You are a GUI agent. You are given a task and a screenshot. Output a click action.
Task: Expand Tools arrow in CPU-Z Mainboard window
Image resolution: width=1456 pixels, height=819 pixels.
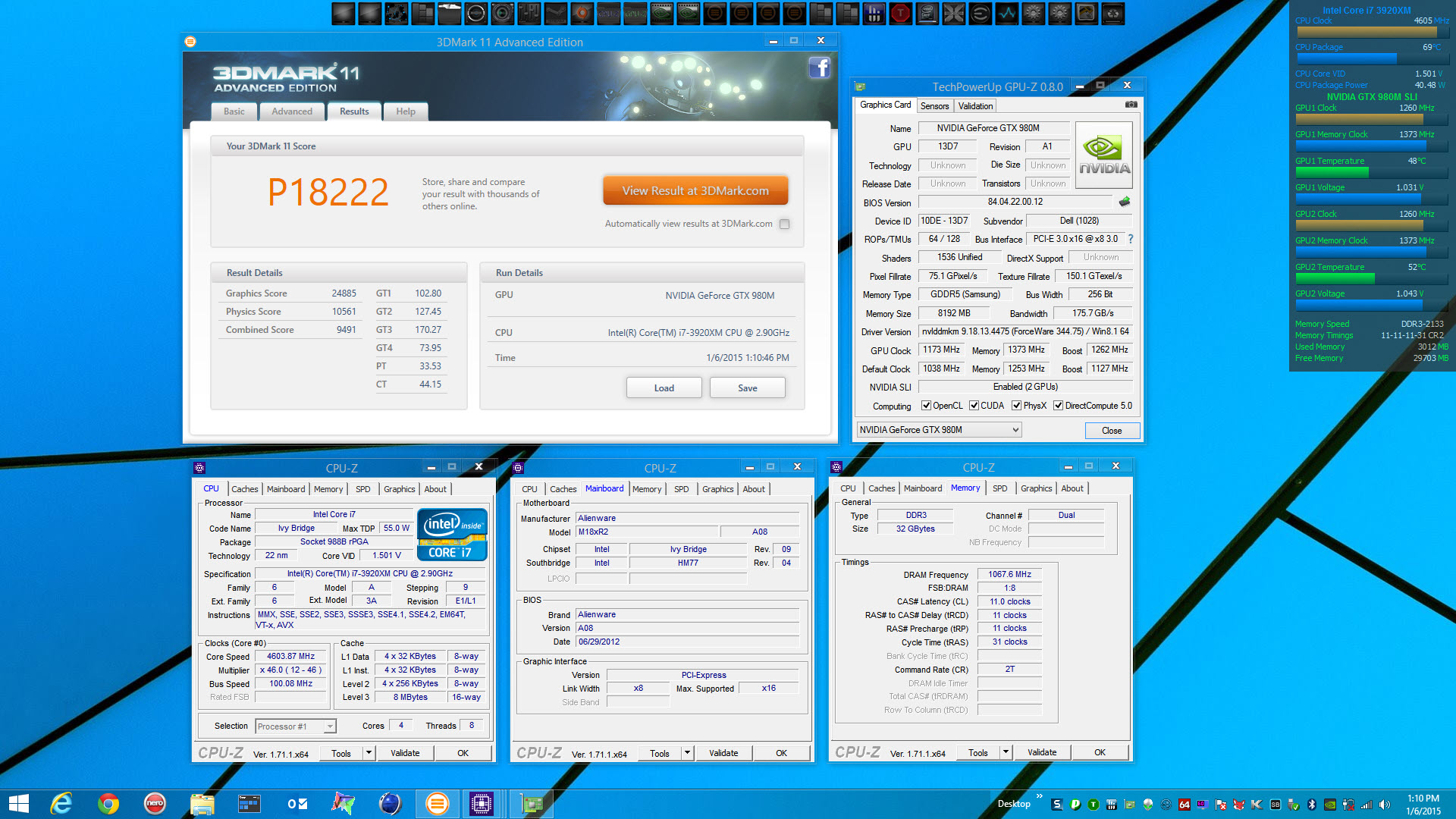point(687,753)
